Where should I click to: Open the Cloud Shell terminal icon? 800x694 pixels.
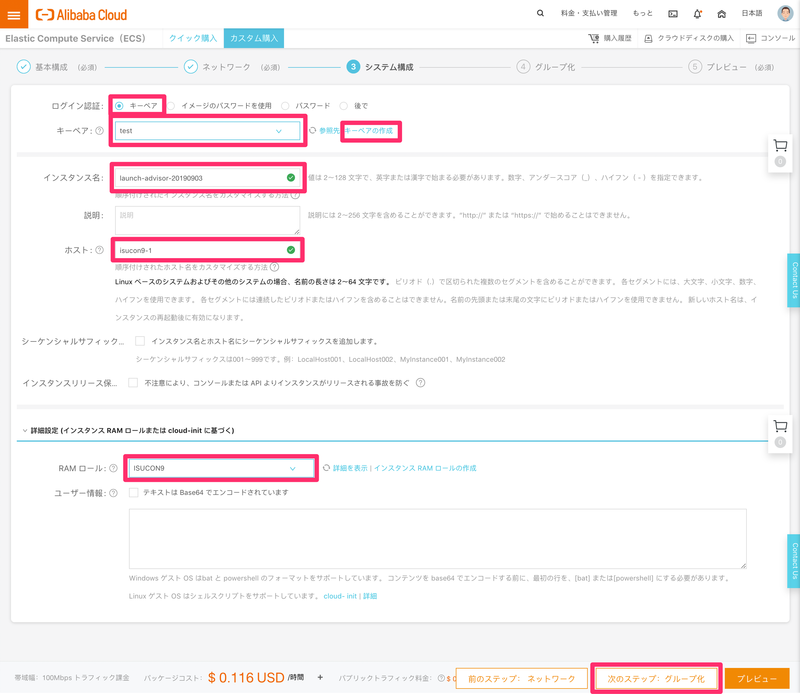click(673, 14)
